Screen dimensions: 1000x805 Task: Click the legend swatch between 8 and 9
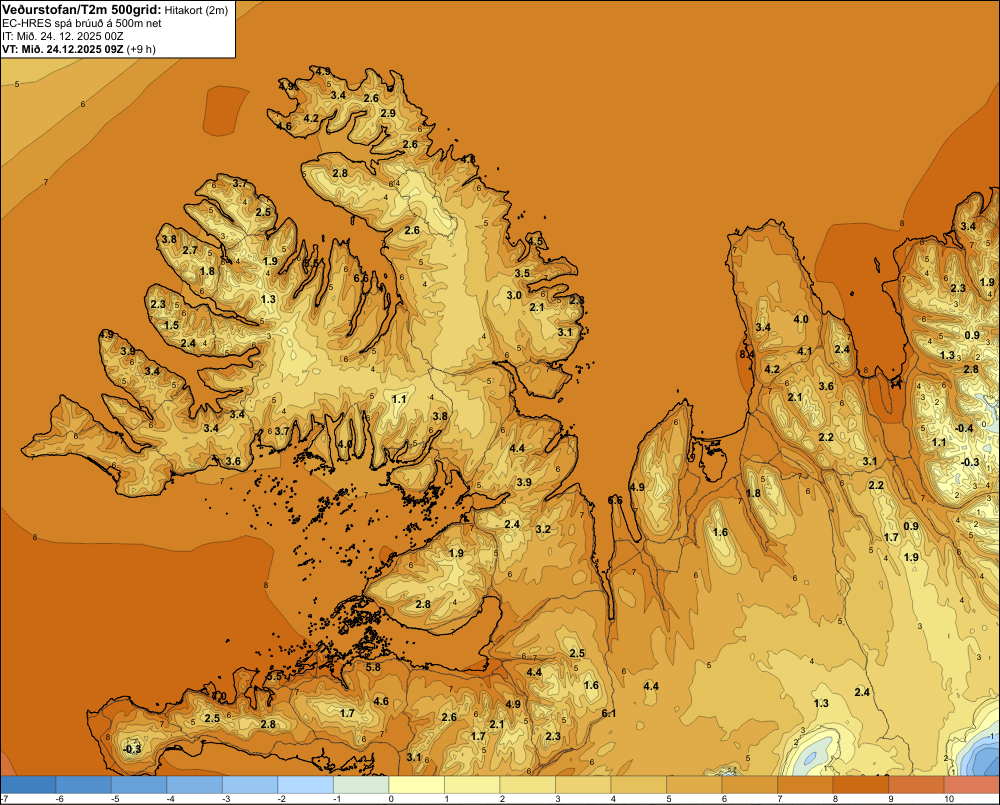860,785
